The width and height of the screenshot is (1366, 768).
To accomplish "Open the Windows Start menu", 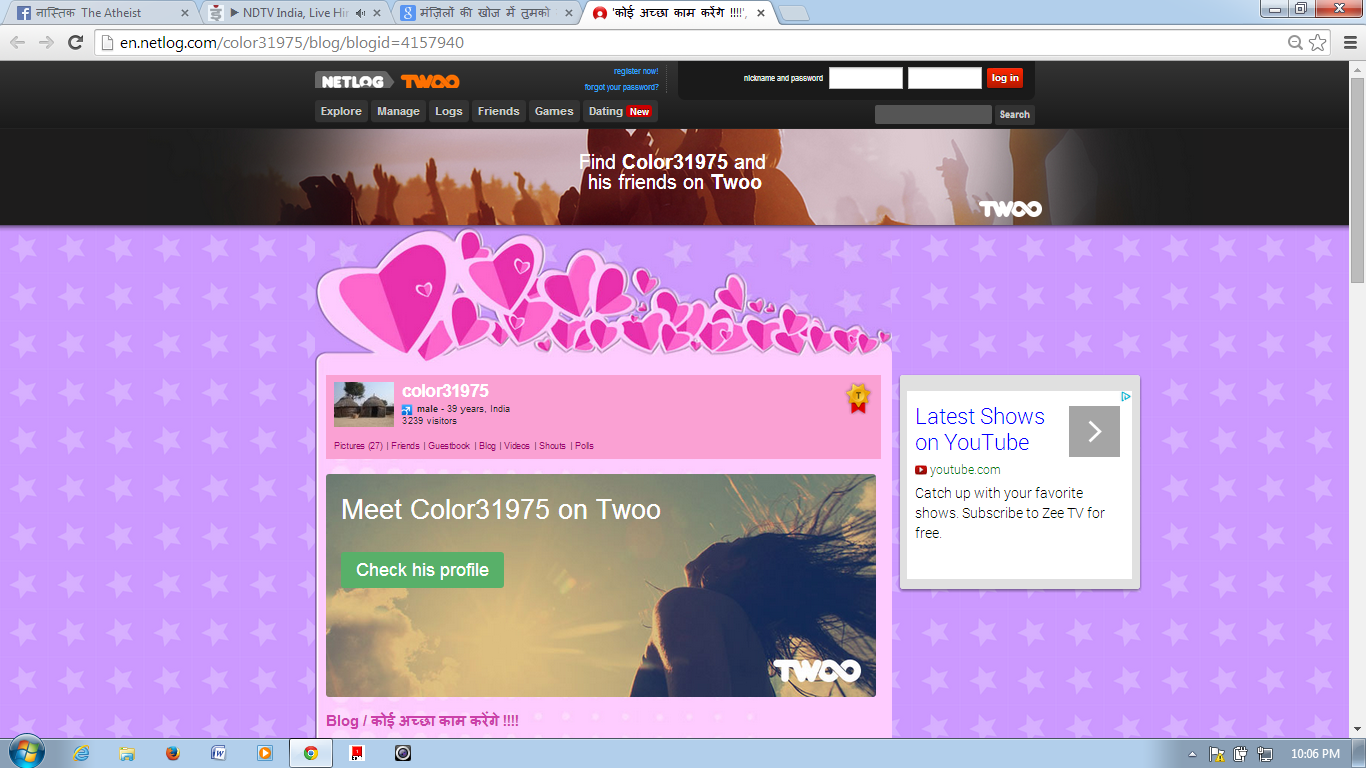I will [26, 753].
